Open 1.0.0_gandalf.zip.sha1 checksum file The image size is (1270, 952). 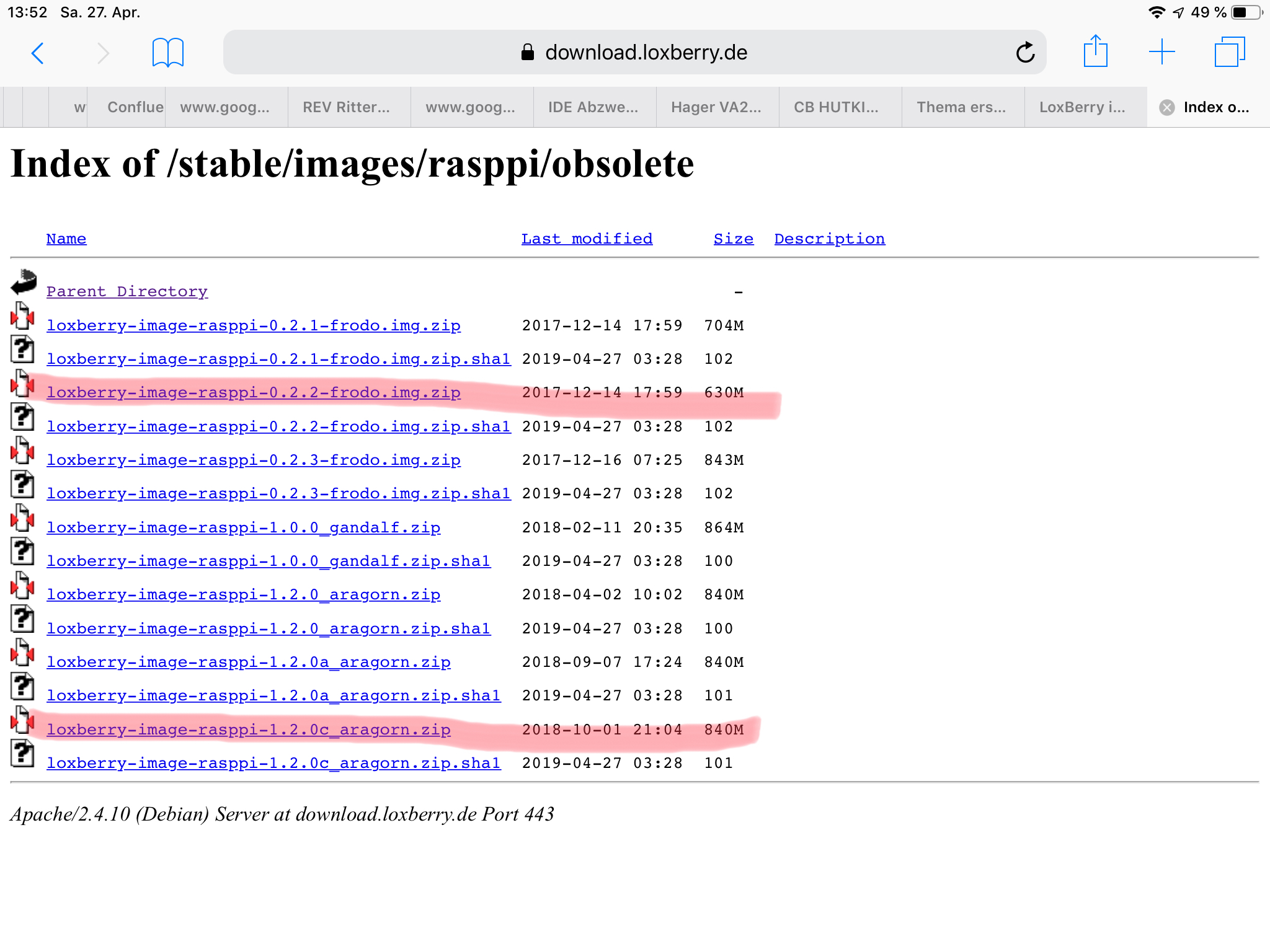coord(268,561)
